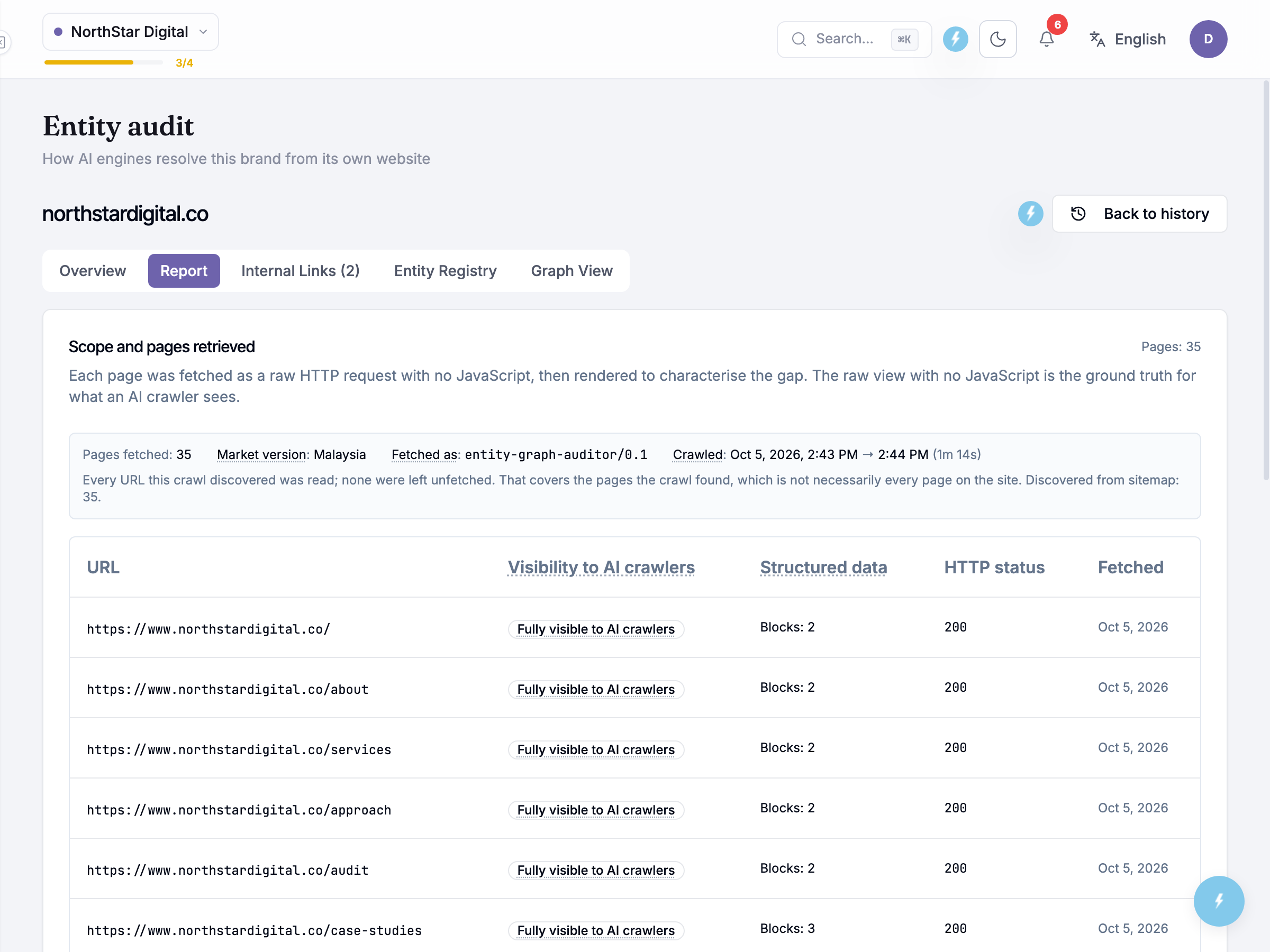Open notifications bell with 6 badge
Screen dimensions: 1270x952
(1047, 39)
